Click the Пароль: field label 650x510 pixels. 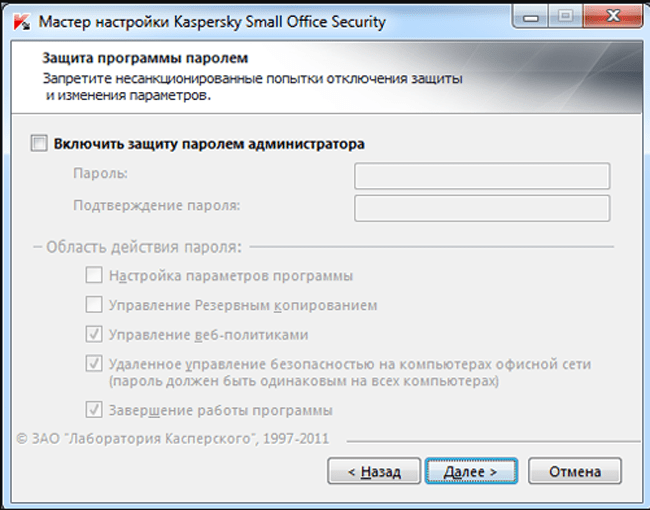(100, 174)
